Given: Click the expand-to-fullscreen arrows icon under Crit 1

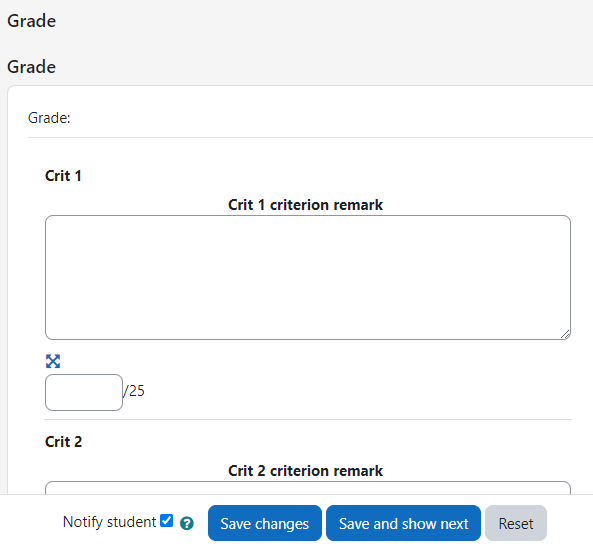Looking at the screenshot, I should click(x=53, y=361).
